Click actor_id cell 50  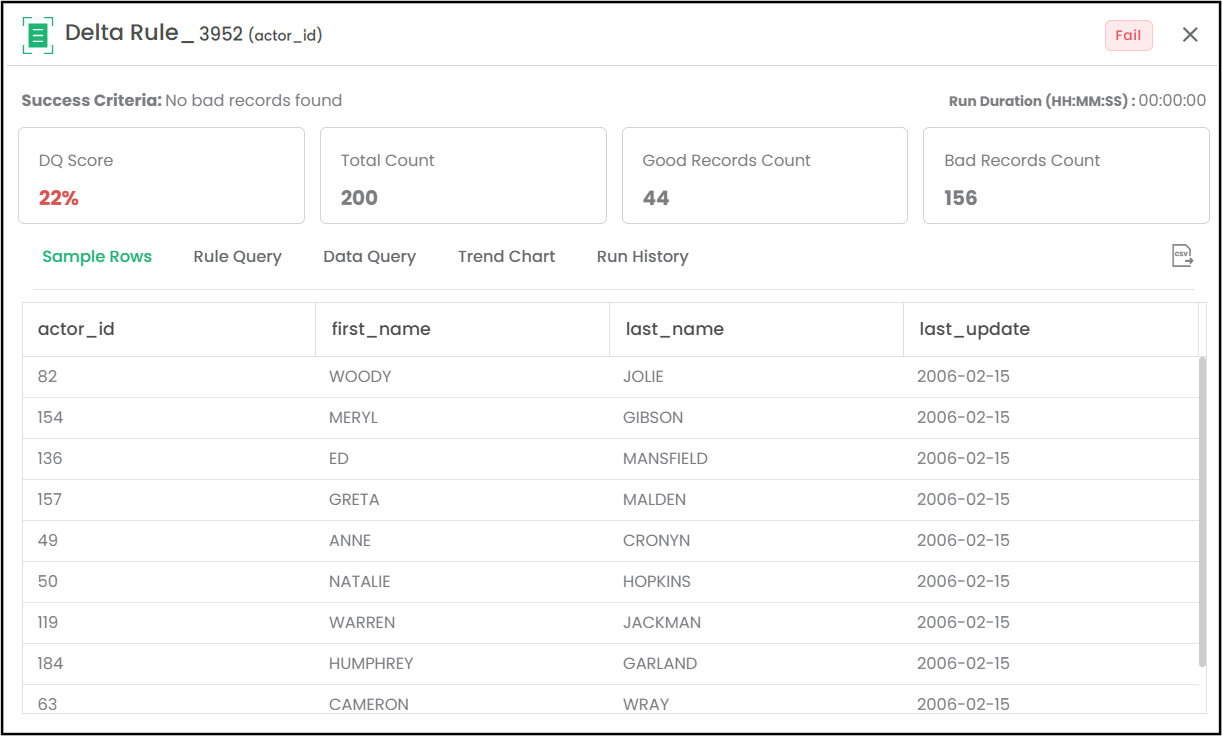(169, 582)
